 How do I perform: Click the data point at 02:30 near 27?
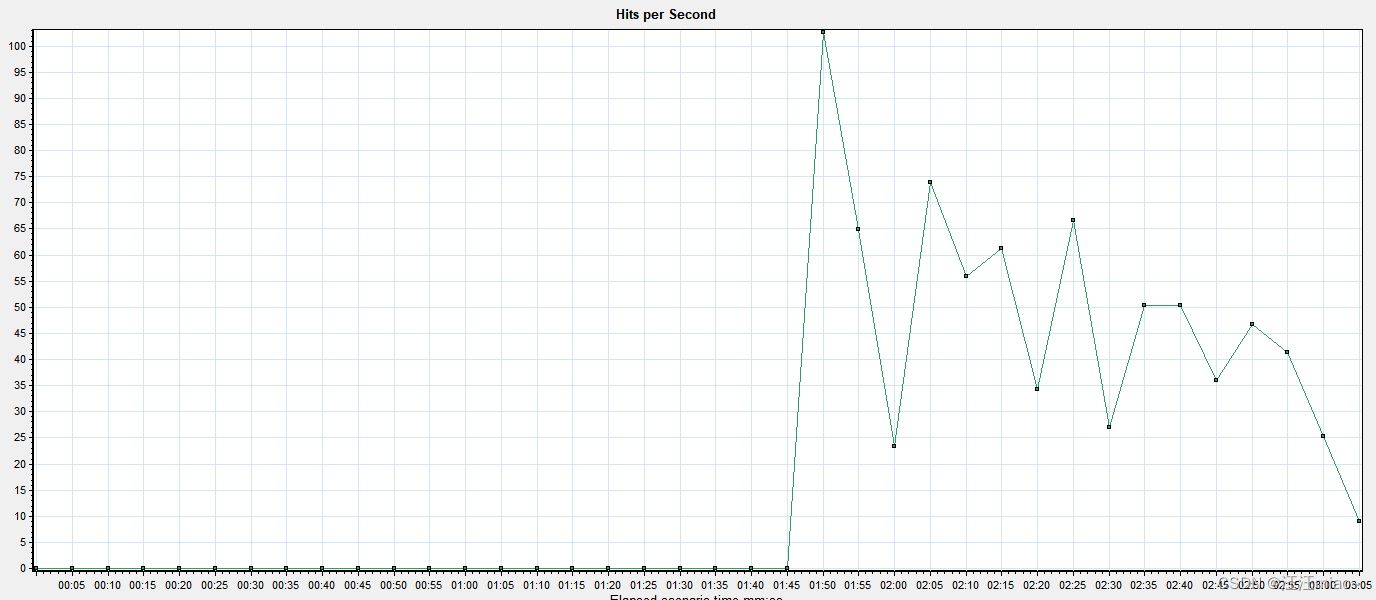point(1109,427)
